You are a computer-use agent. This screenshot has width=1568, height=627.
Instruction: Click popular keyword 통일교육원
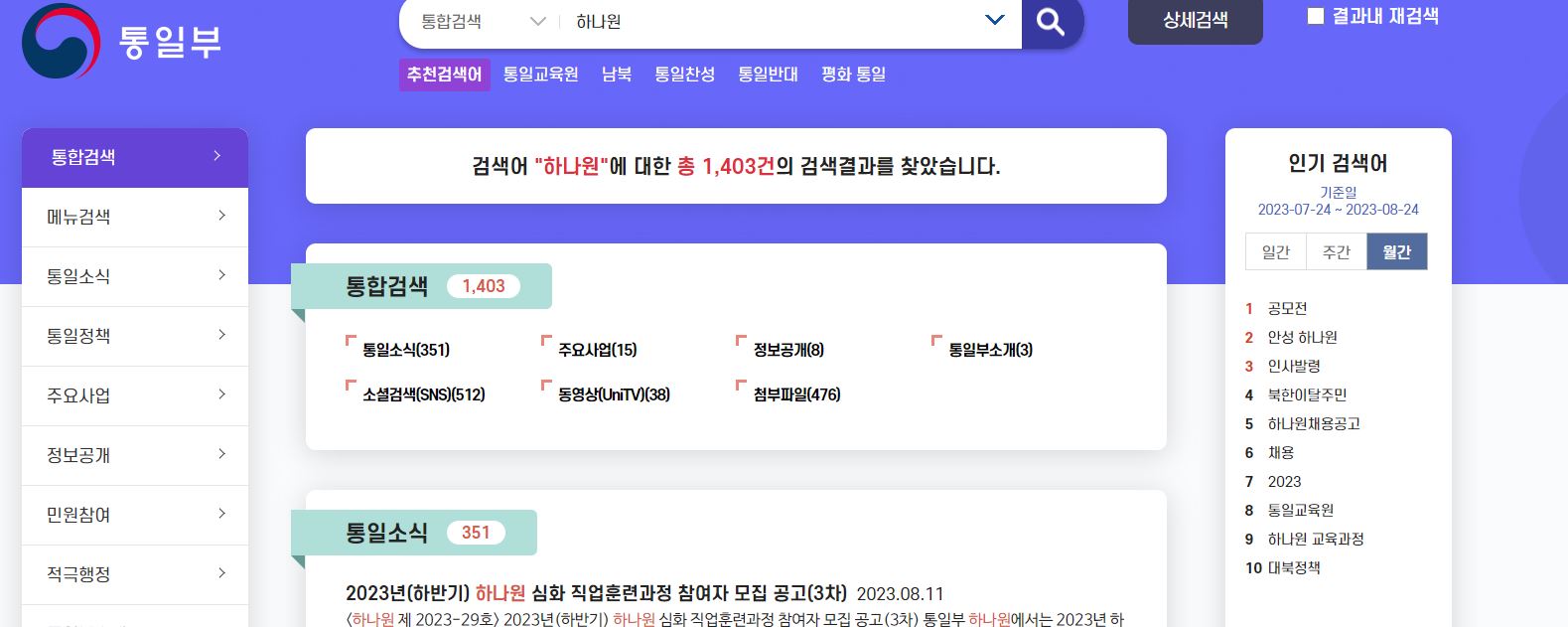point(1301,511)
